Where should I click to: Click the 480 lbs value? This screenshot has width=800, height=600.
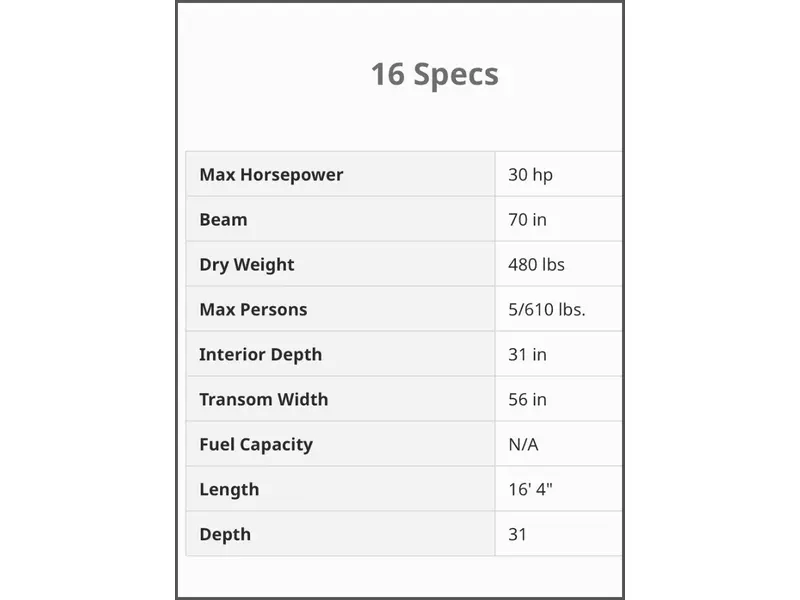click(x=536, y=265)
